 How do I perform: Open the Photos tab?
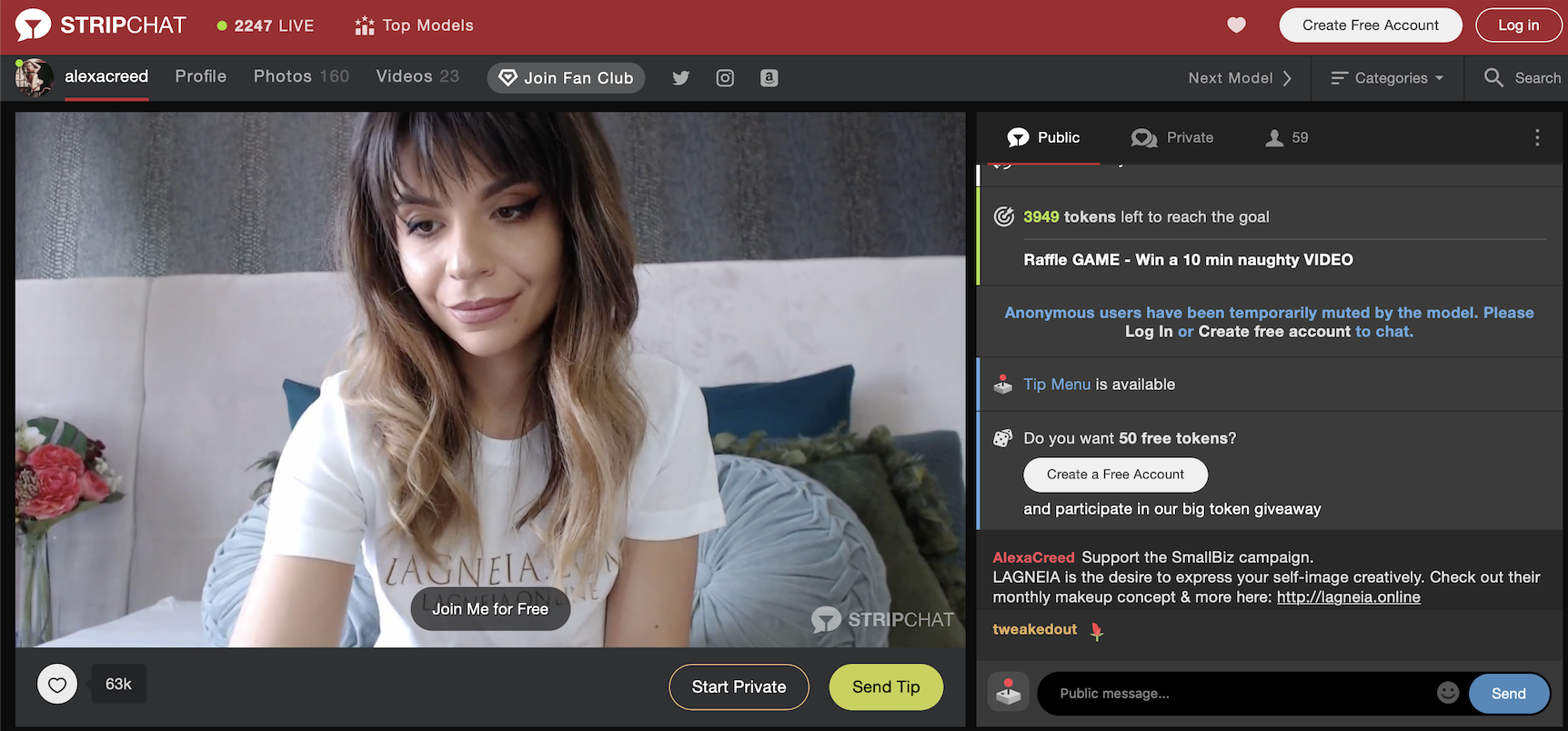click(301, 76)
